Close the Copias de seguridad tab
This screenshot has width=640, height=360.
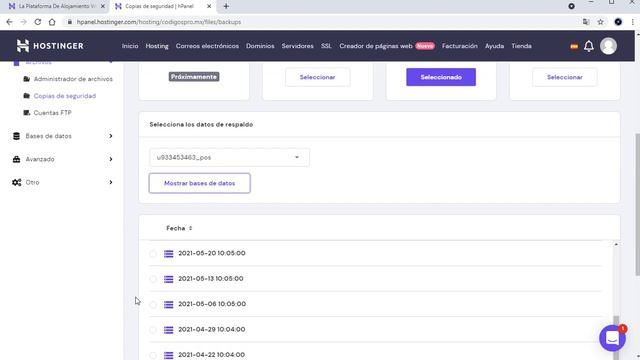209,6
